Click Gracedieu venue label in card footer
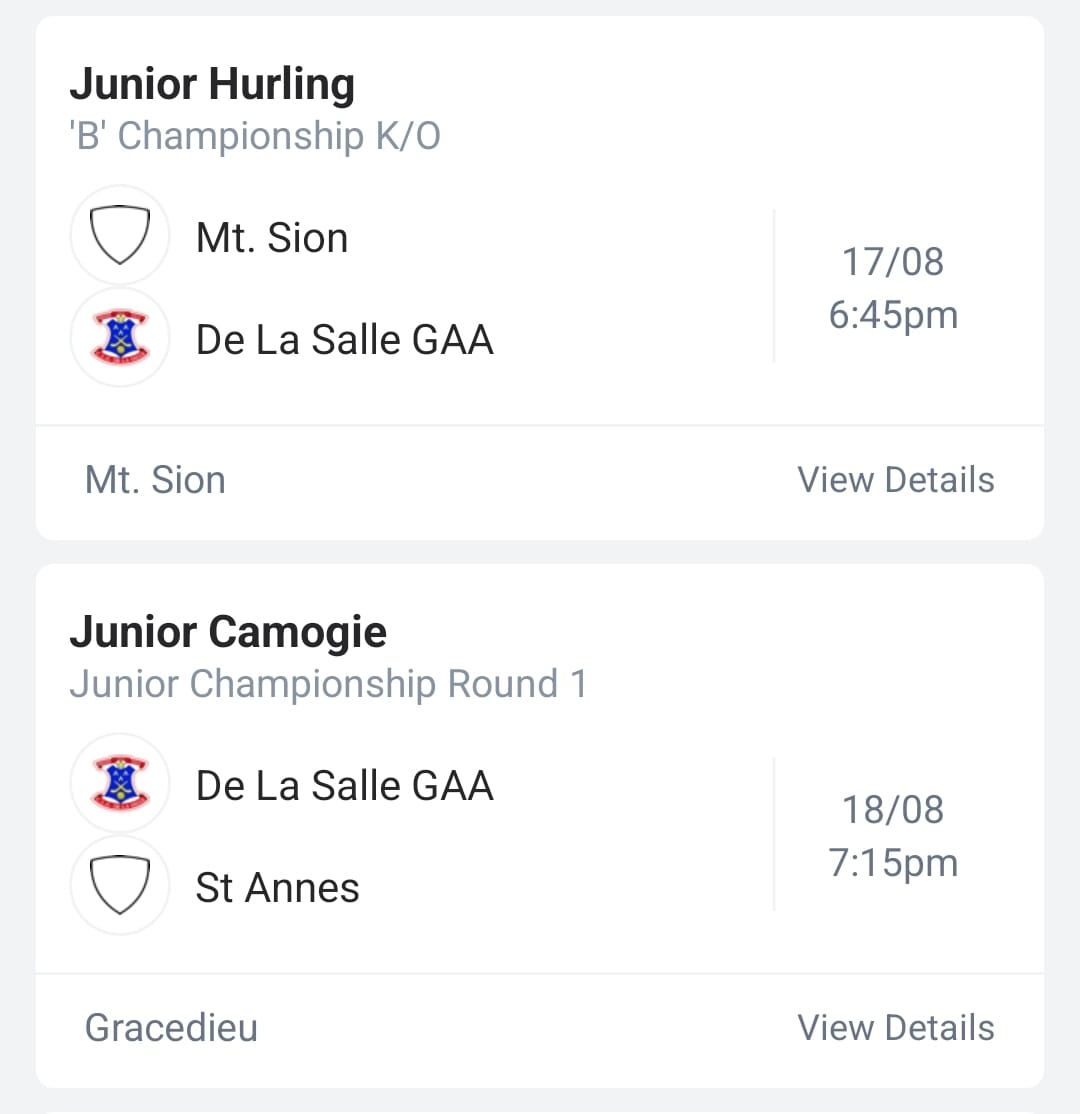This screenshot has width=1080, height=1114. (x=171, y=1027)
